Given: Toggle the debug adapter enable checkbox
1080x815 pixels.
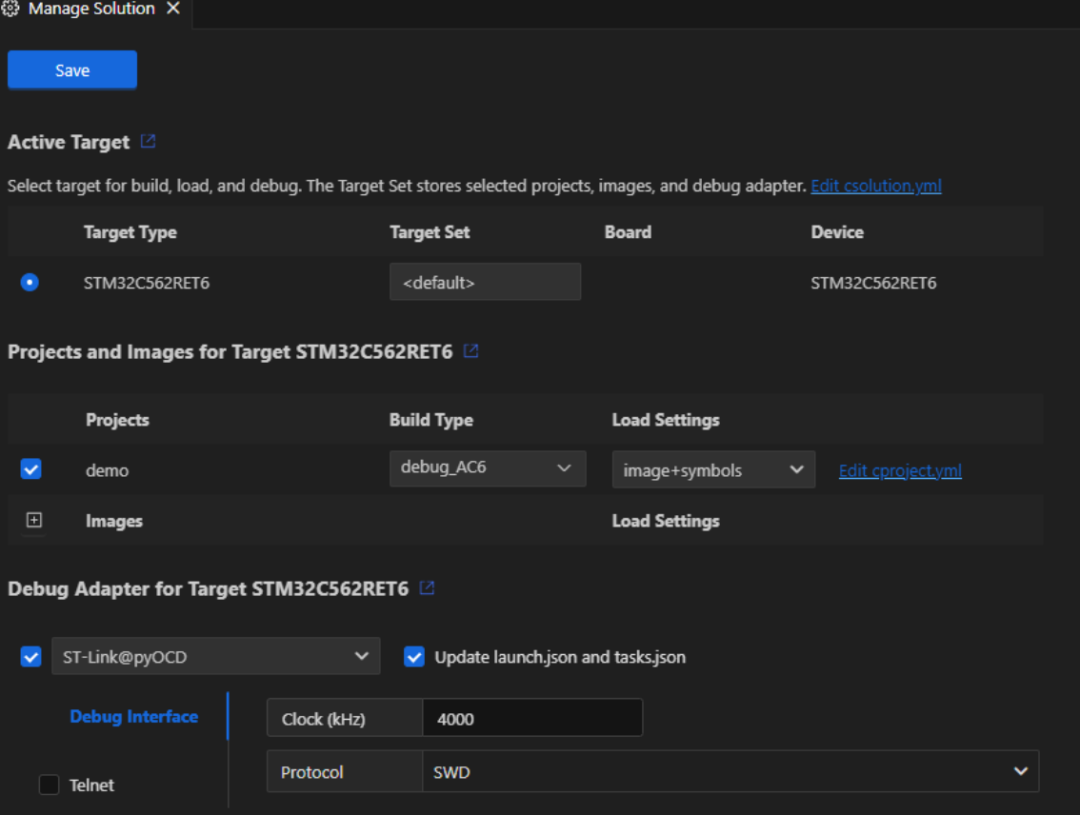Looking at the screenshot, I should 31,657.
